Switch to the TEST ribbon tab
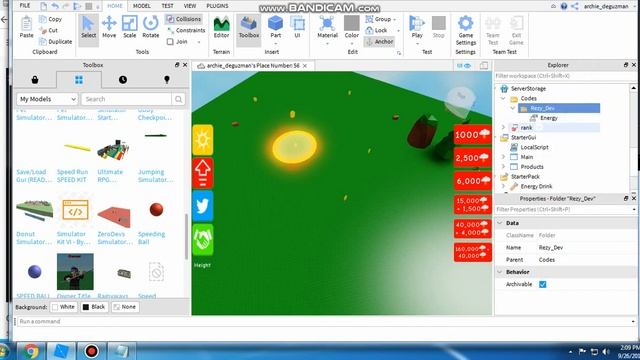Screen dimensions: 640x360 pyautogui.click(x=167, y=6)
